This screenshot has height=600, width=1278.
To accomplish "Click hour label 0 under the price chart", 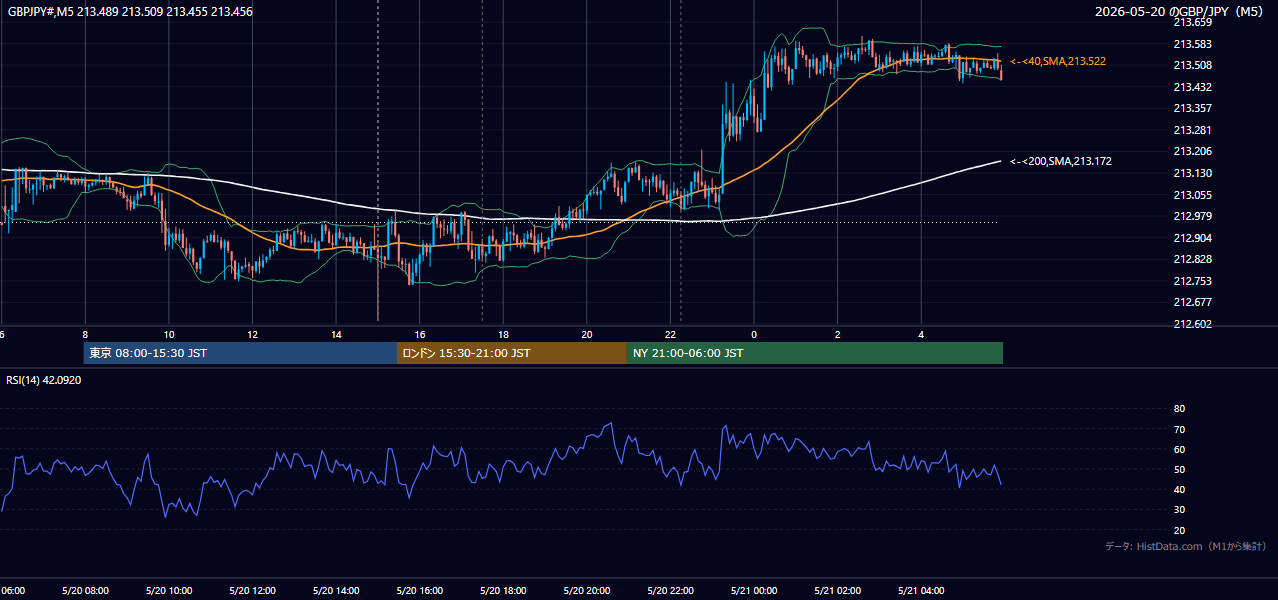I will pos(754,335).
